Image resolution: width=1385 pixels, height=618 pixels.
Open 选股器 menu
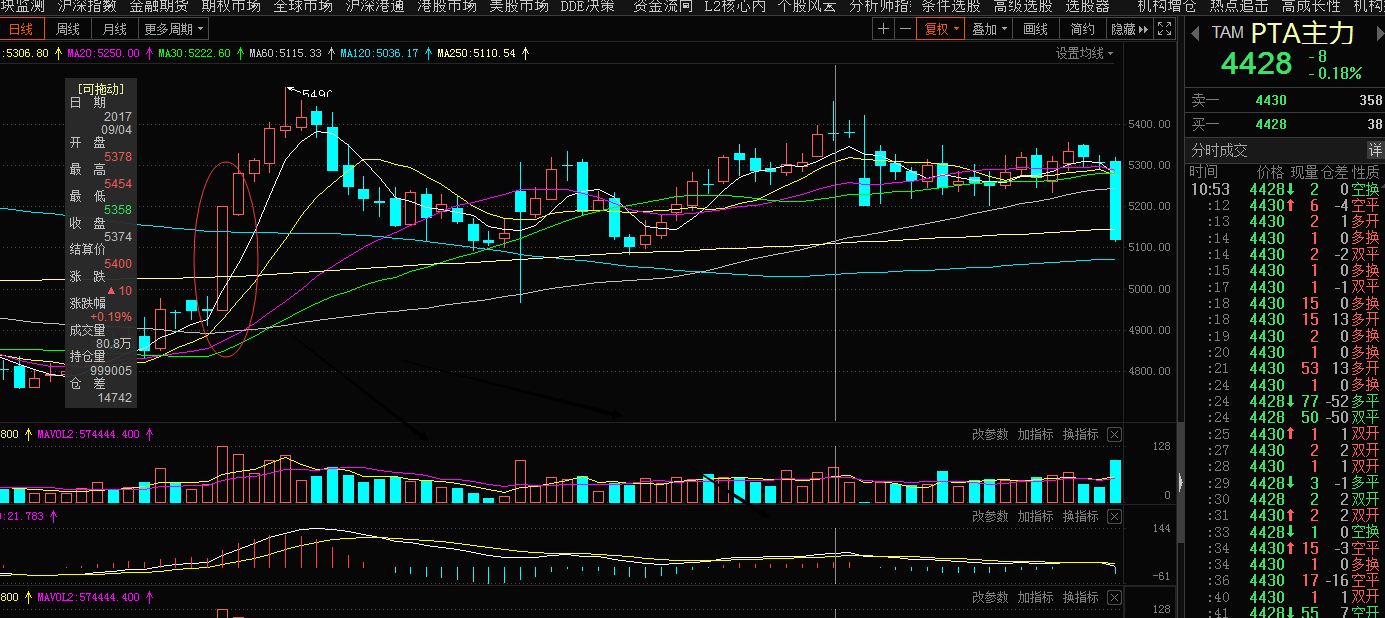coord(1088,7)
